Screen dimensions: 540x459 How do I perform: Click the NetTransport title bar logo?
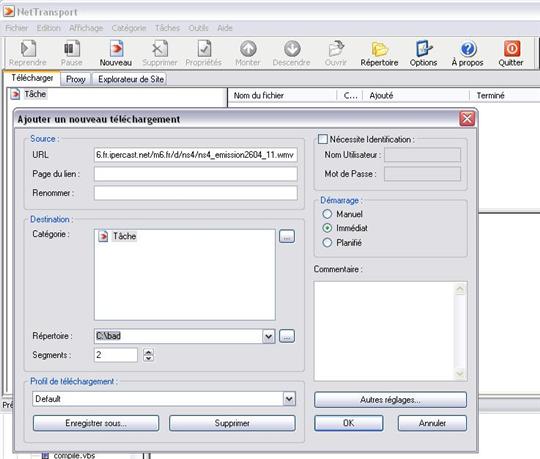tap(9, 11)
